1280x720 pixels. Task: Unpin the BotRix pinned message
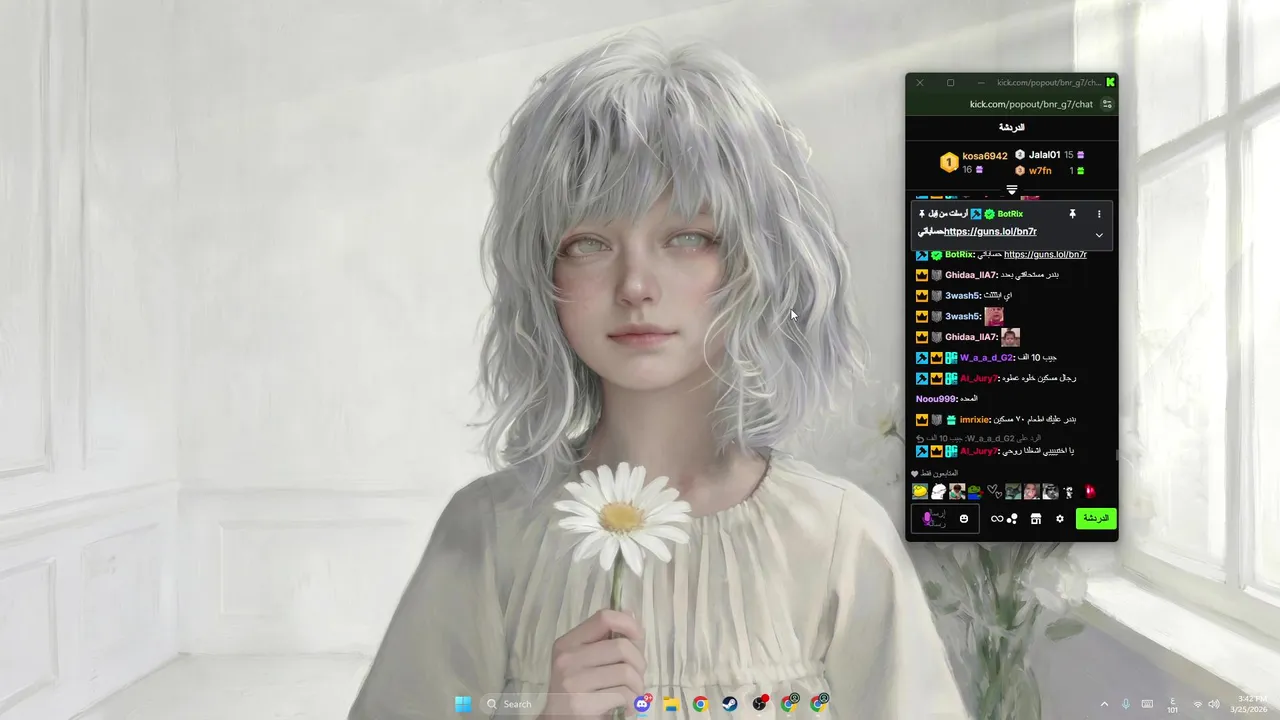coord(1072,214)
